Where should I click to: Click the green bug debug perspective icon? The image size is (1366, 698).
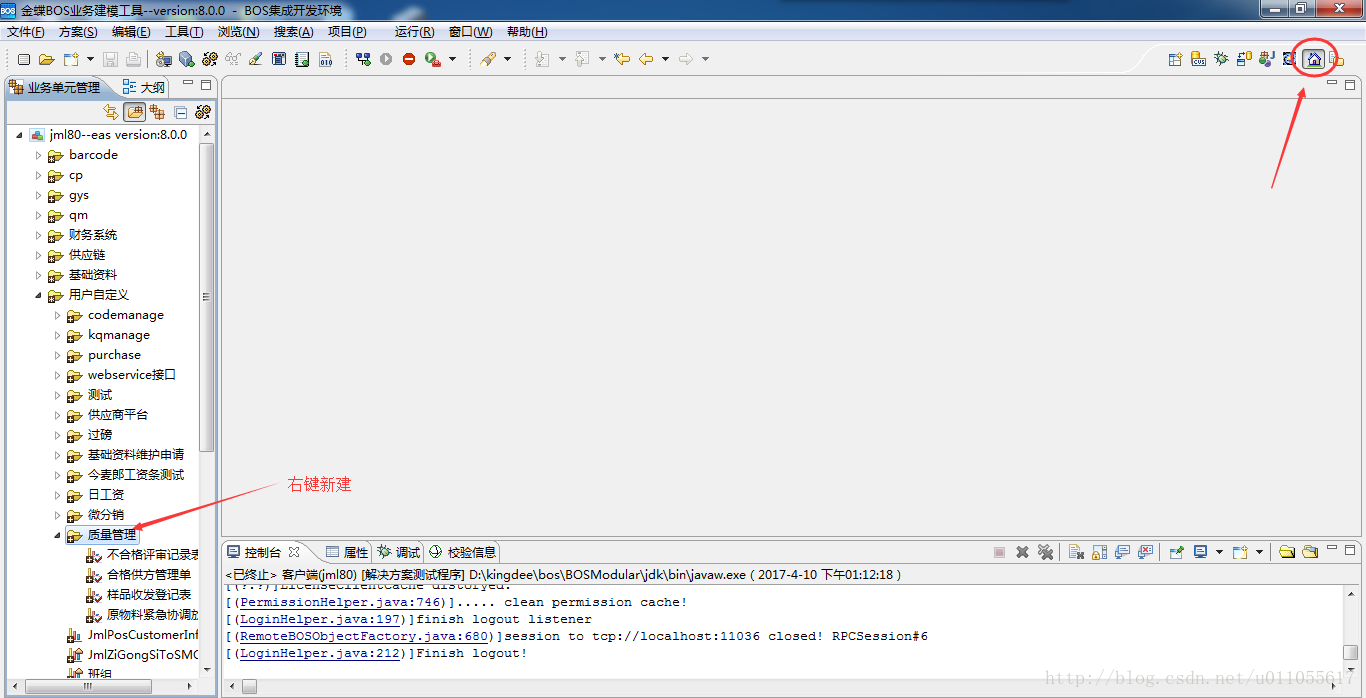[x=1221, y=59]
